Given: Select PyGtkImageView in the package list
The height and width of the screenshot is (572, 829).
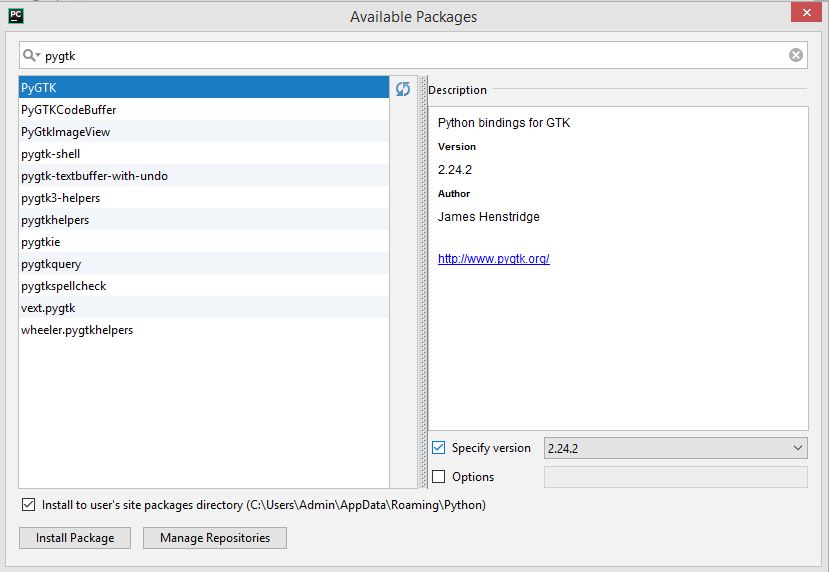Looking at the screenshot, I should (204, 132).
